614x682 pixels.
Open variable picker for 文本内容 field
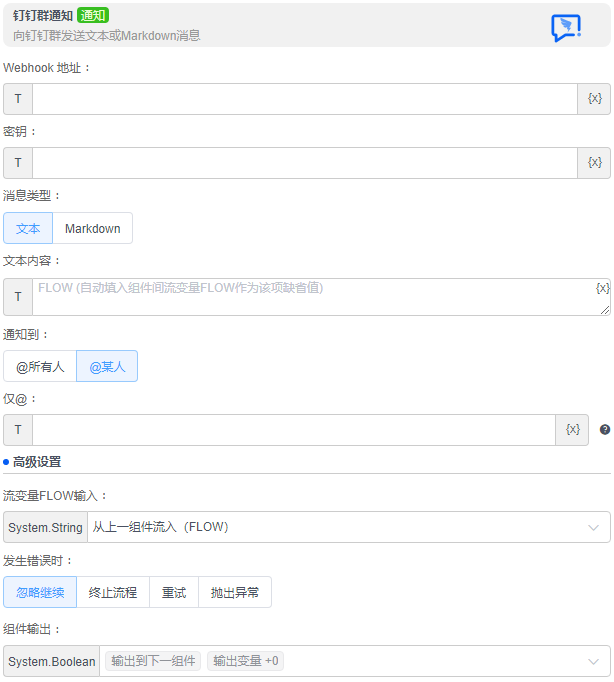[x=602, y=288]
